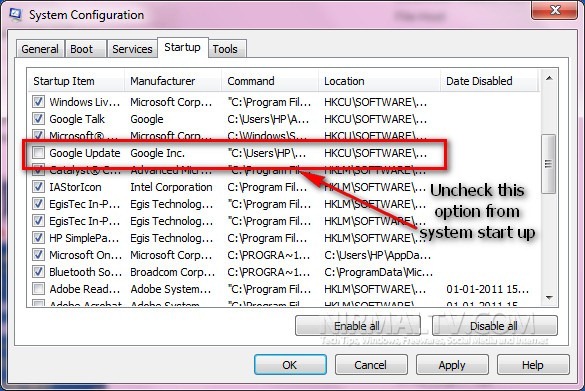The height and width of the screenshot is (391, 585).
Task: Switch to the Tools tab
Action: coord(225,49)
